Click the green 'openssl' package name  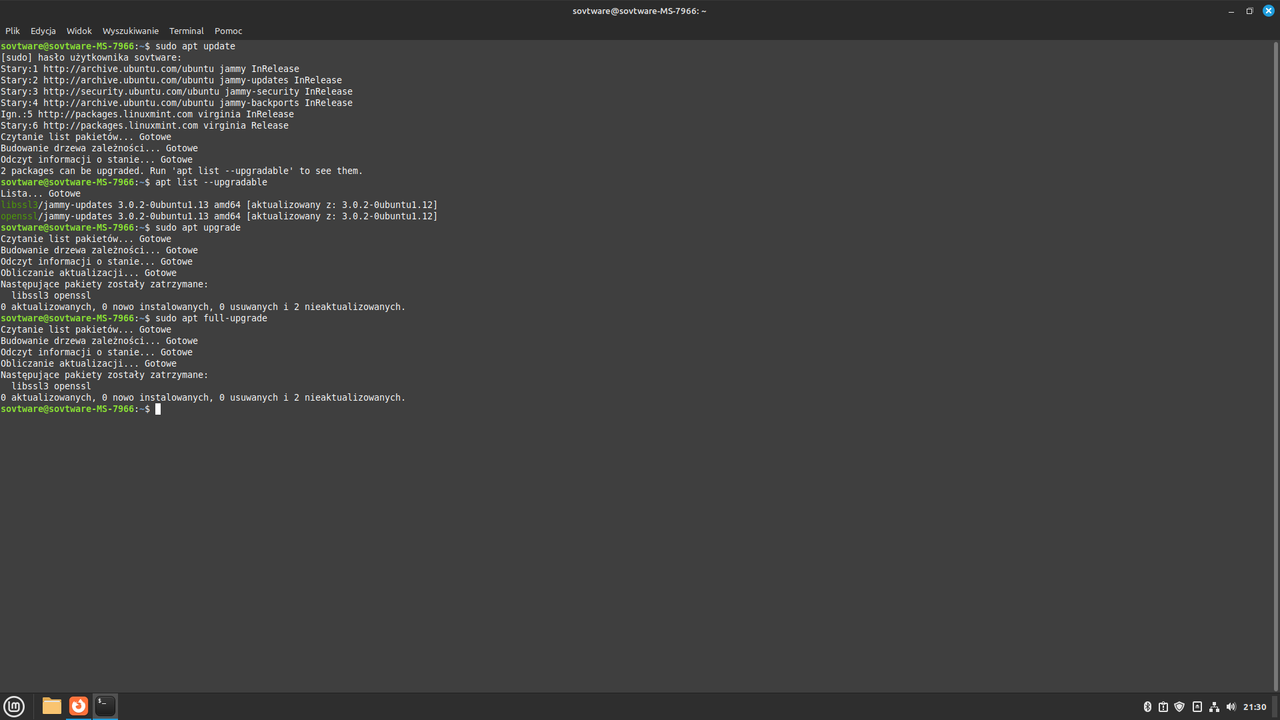click(x=19, y=216)
